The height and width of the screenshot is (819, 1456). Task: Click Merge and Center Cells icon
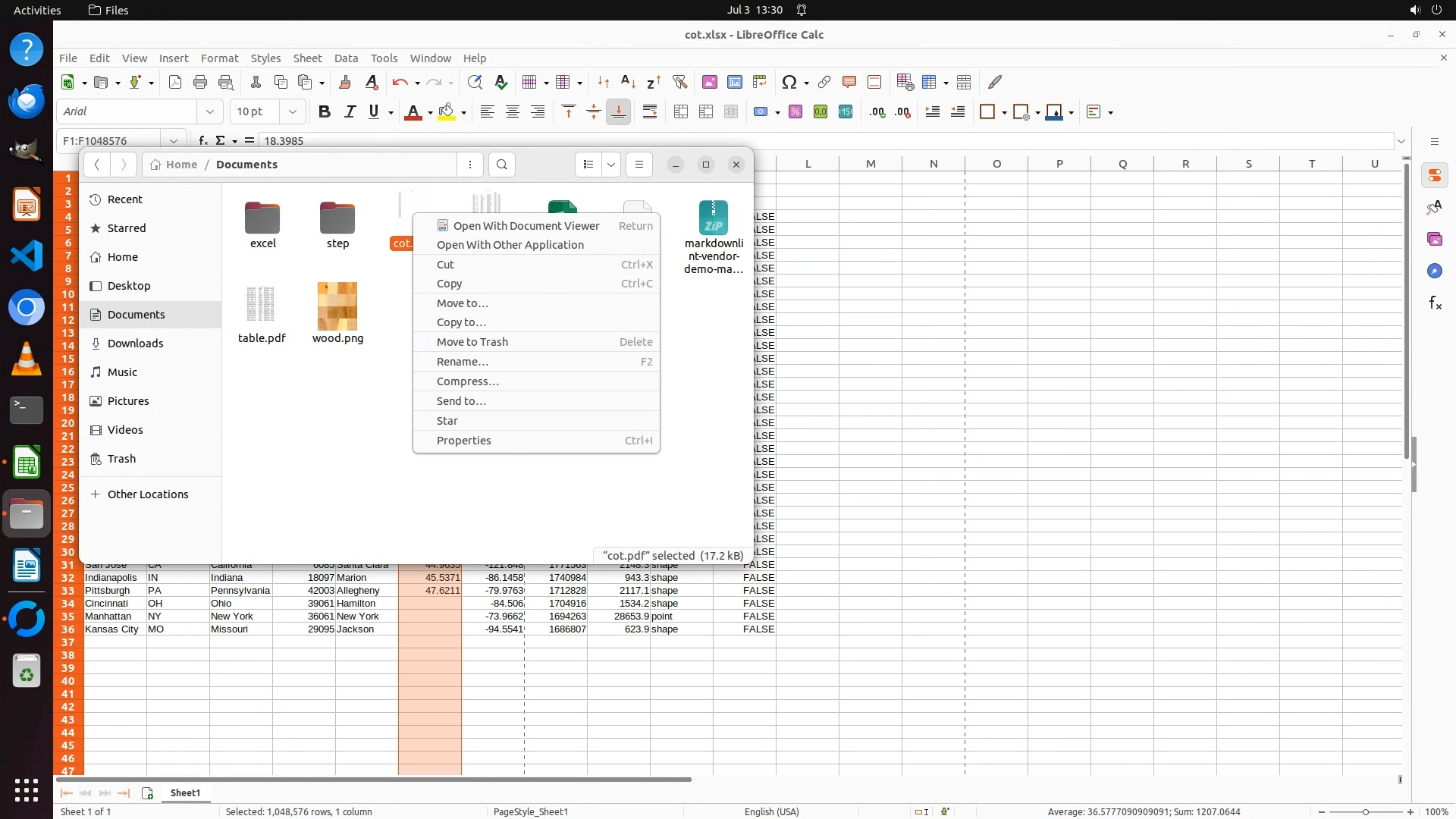pyautogui.click(x=681, y=112)
